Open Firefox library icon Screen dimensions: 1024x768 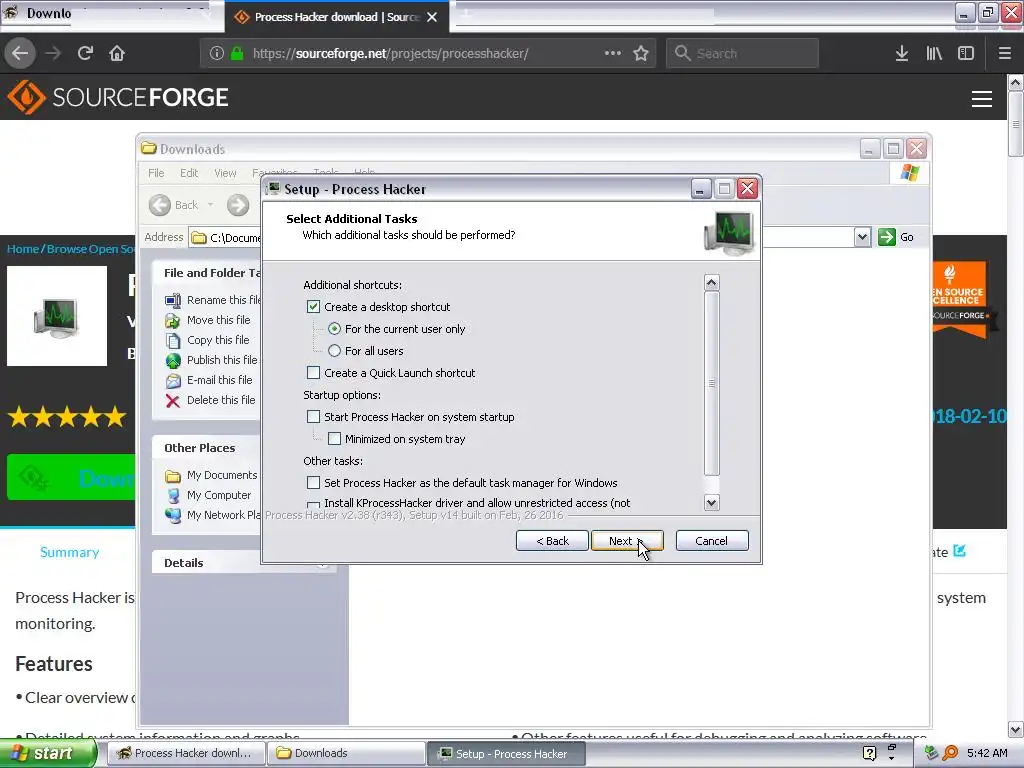934,53
